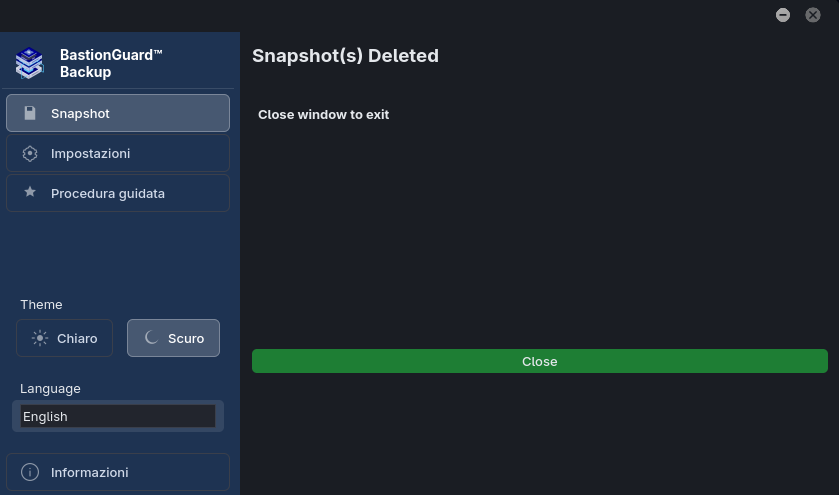Click the Snapshot(s) Deleted heading

346,56
